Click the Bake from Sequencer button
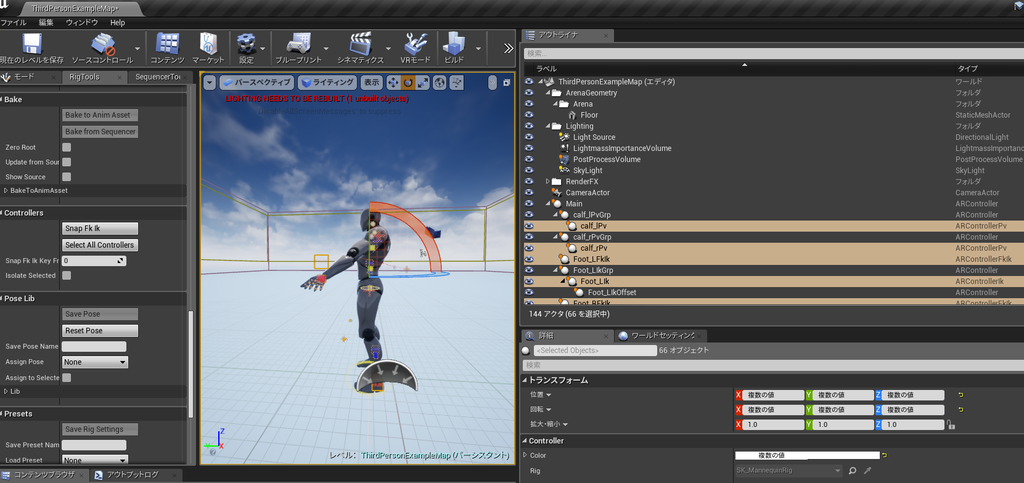 (x=100, y=132)
